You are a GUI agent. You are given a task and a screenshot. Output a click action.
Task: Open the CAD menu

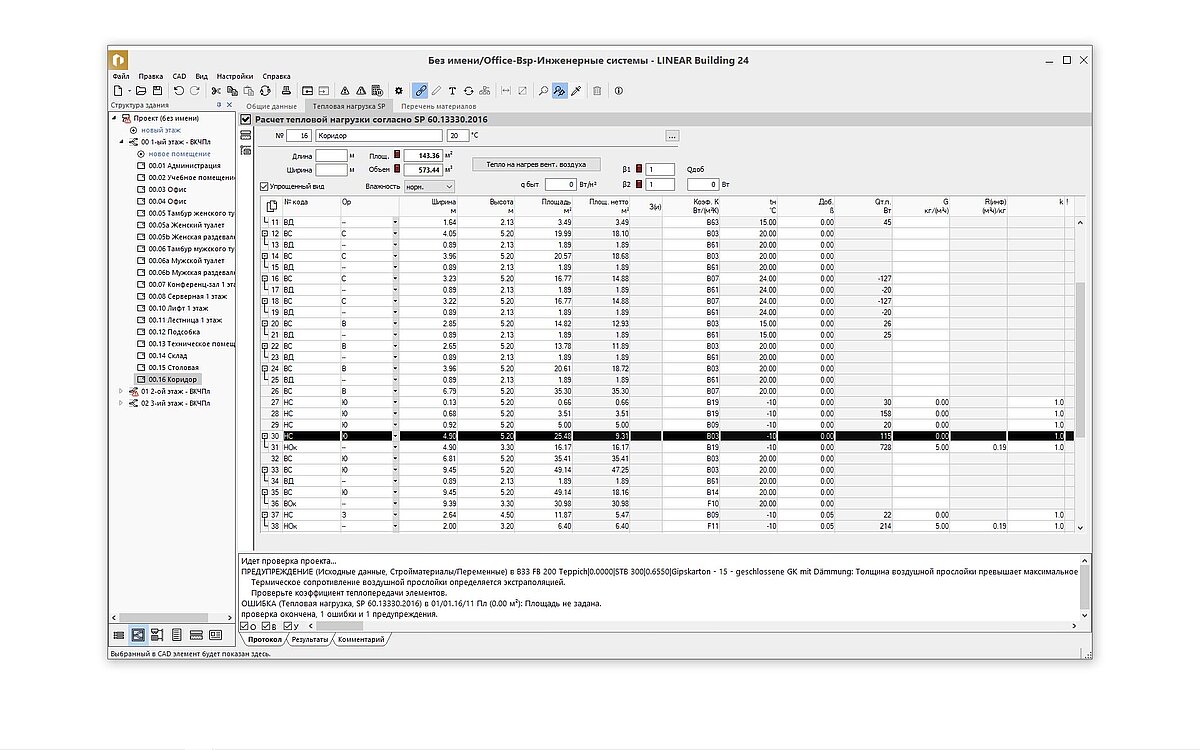(x=179, y=76)
